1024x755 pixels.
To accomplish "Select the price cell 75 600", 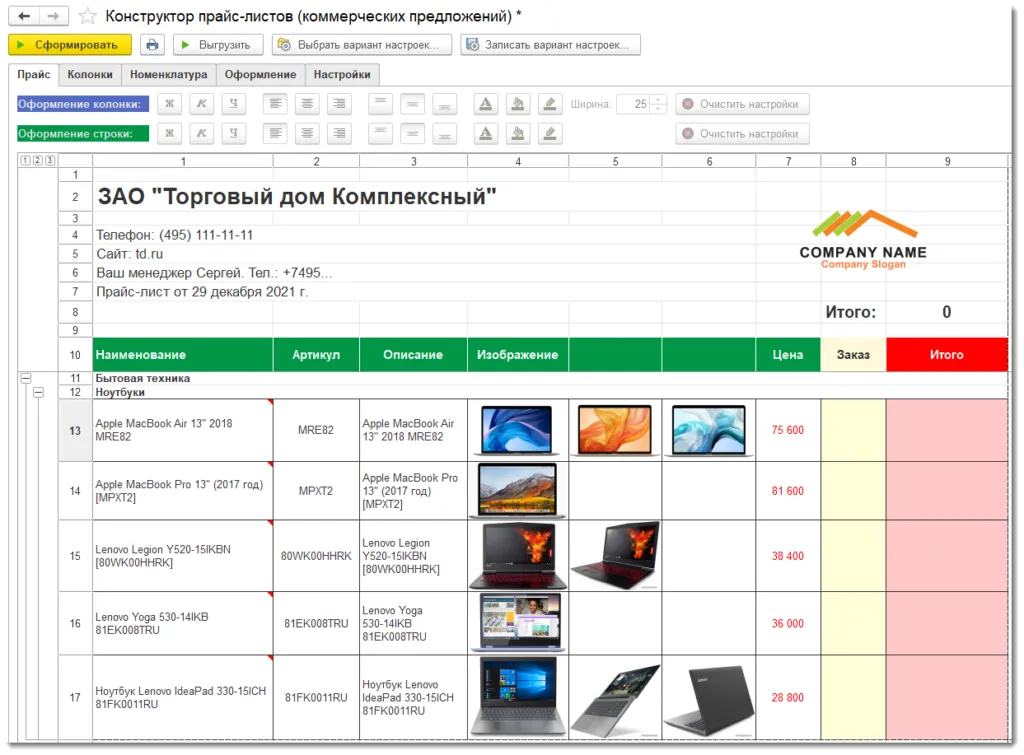I will tap(788, 430).
